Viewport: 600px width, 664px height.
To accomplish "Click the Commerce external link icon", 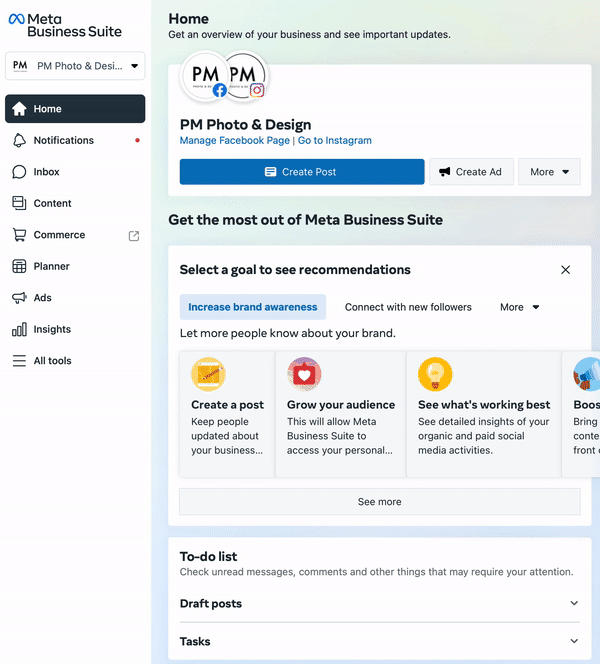I will (134, 236).
